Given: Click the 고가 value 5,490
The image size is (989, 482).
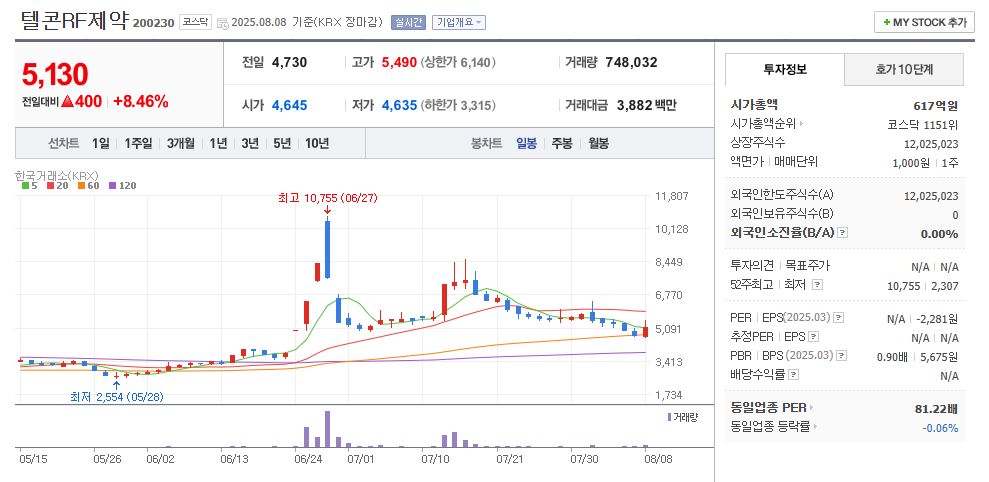Looking at the screenshot, I should (399, 62).
